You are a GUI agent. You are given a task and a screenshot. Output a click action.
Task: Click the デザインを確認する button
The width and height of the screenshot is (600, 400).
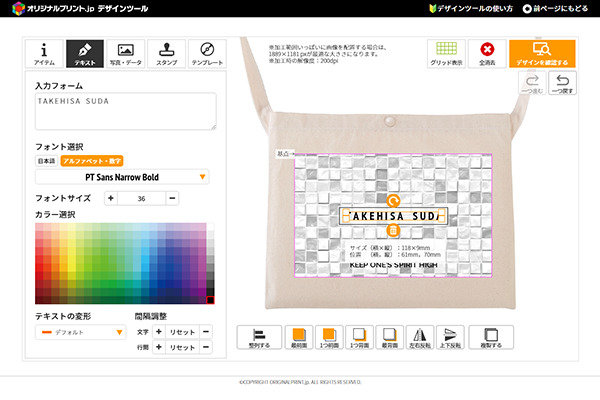coord(541,53)
